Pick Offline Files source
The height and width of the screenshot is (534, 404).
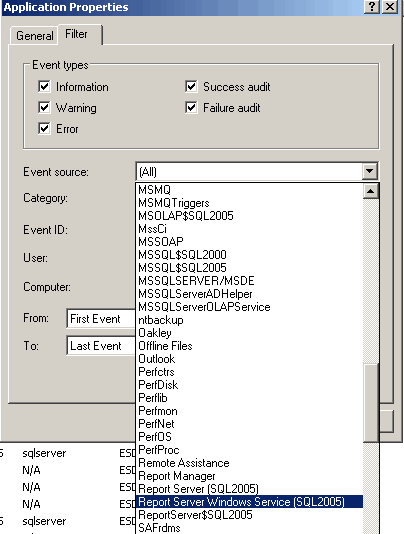(x=250, y=346)
